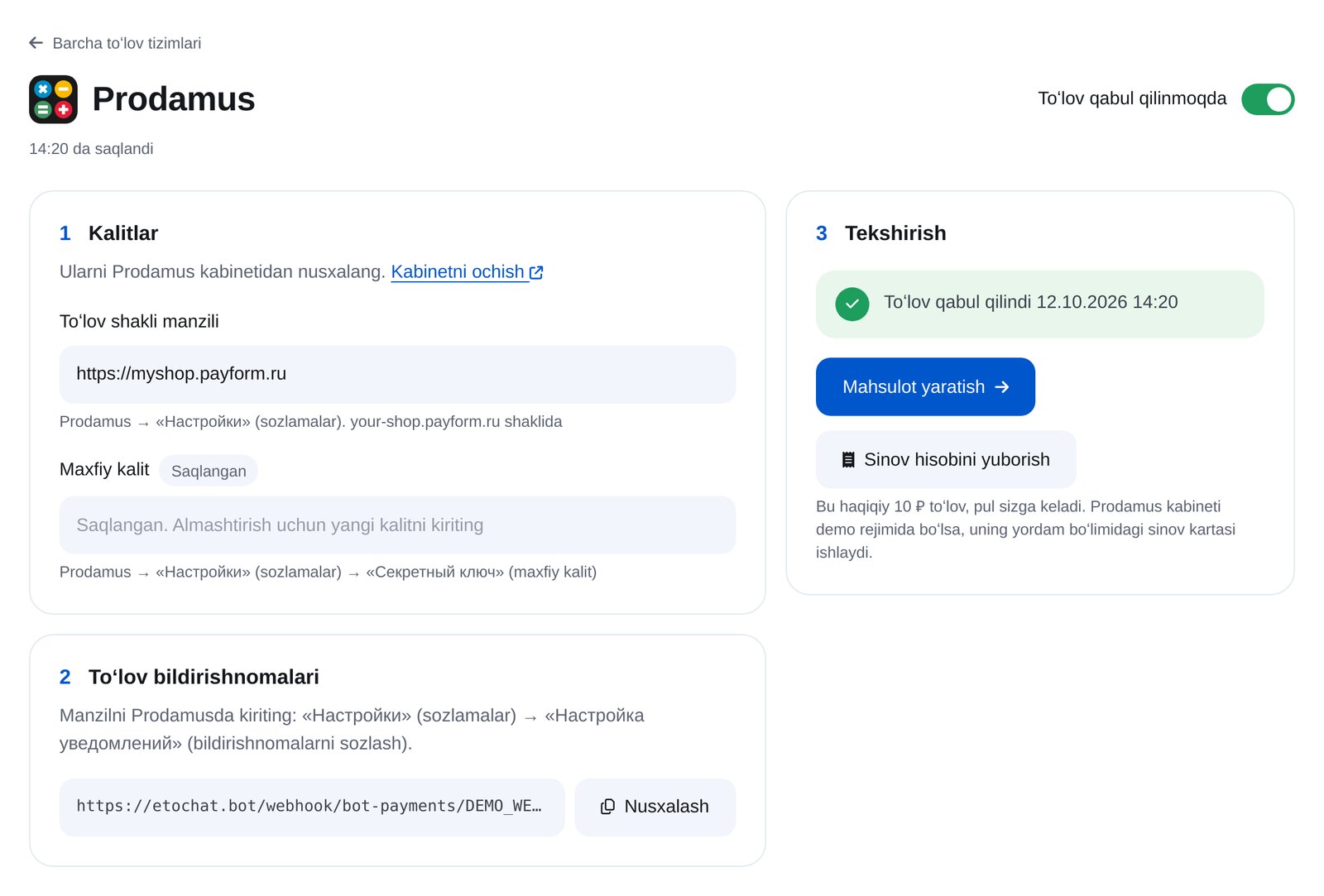
Task: Click Sinov hisobini yuborish button
Action: coord(946,460)
